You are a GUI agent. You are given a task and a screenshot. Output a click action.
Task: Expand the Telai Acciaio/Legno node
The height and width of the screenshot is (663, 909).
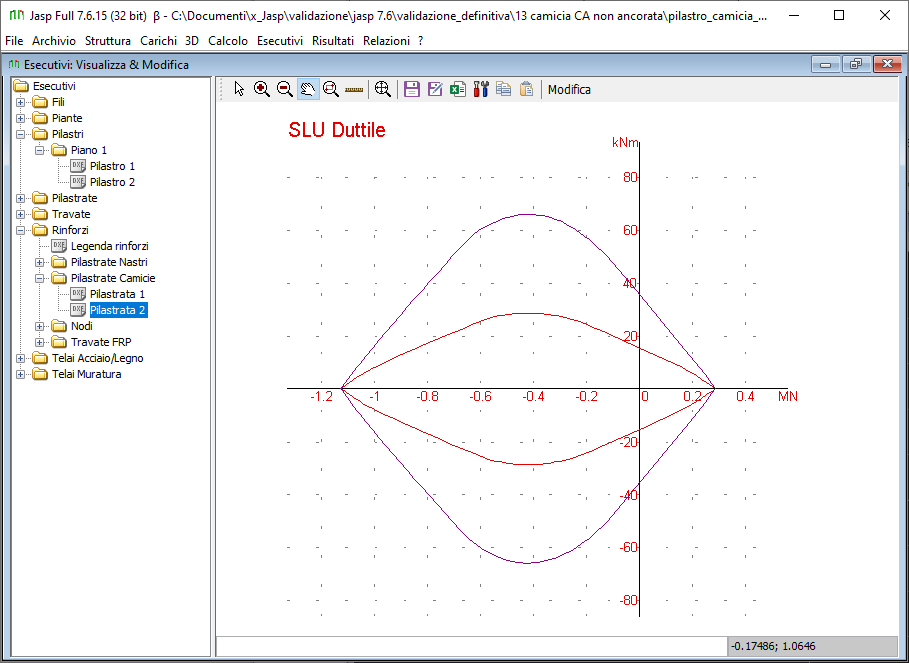click(x=21, y=358)
